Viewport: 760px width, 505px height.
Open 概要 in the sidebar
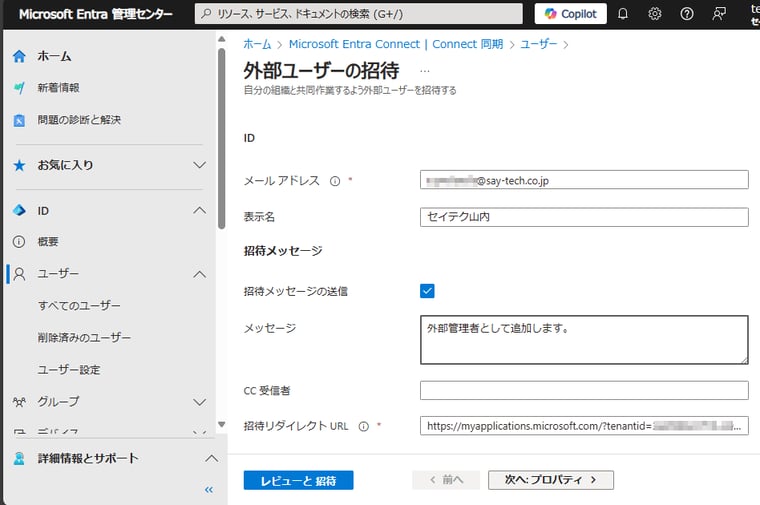click(x=48, y=241)
